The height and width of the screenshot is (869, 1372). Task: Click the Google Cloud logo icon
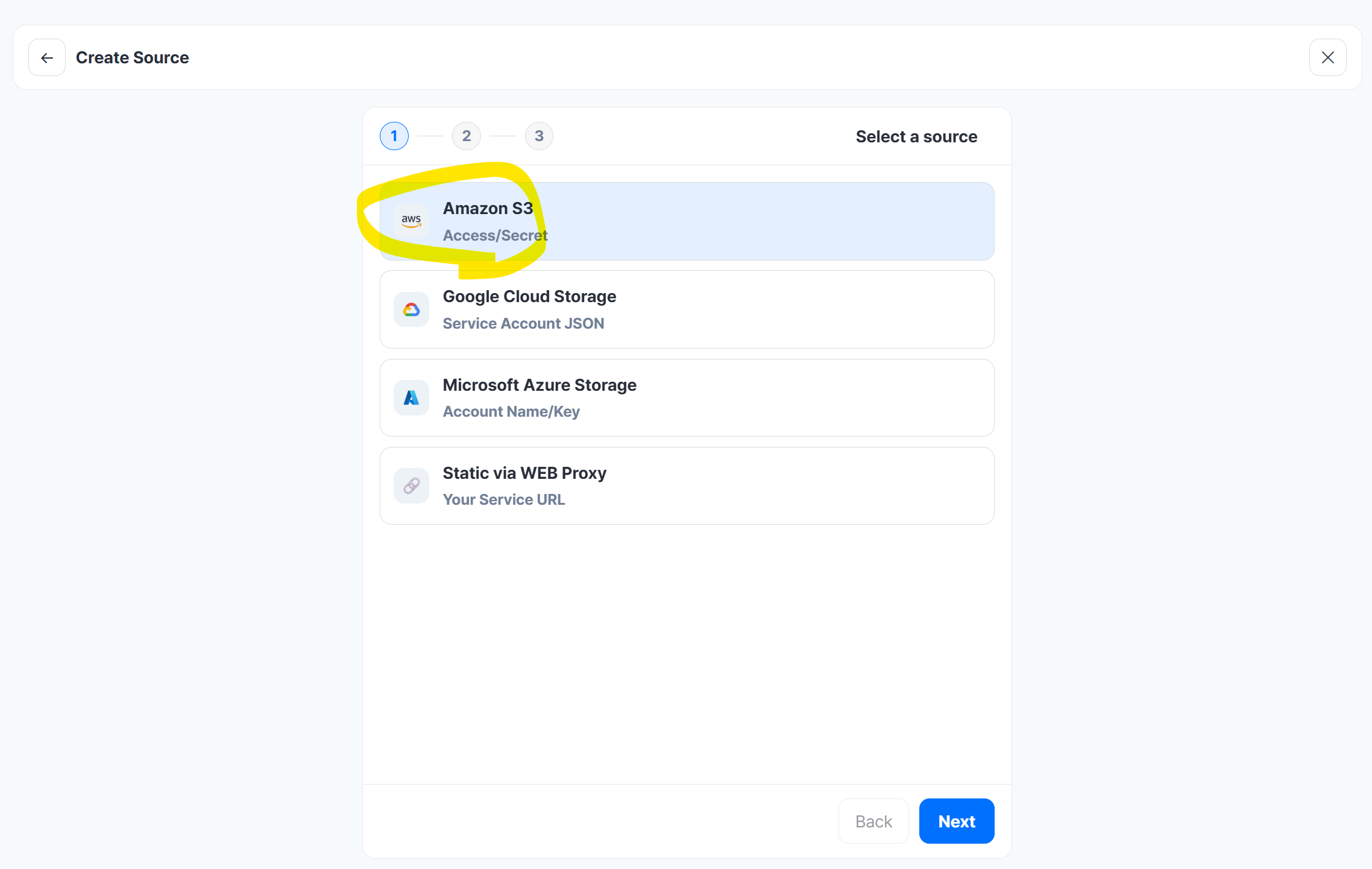(x=411, y=309)
